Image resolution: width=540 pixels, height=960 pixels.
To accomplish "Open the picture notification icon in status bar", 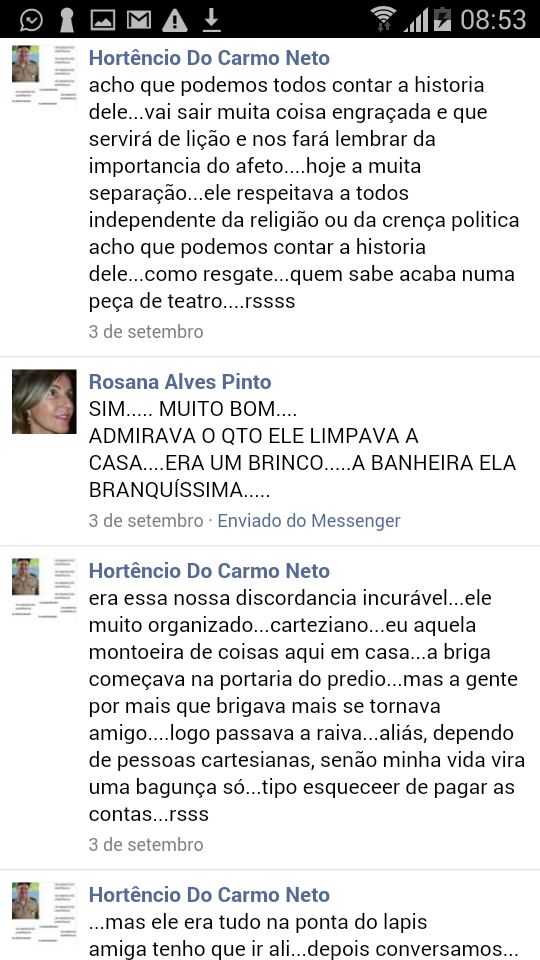I will click(102, 20).
